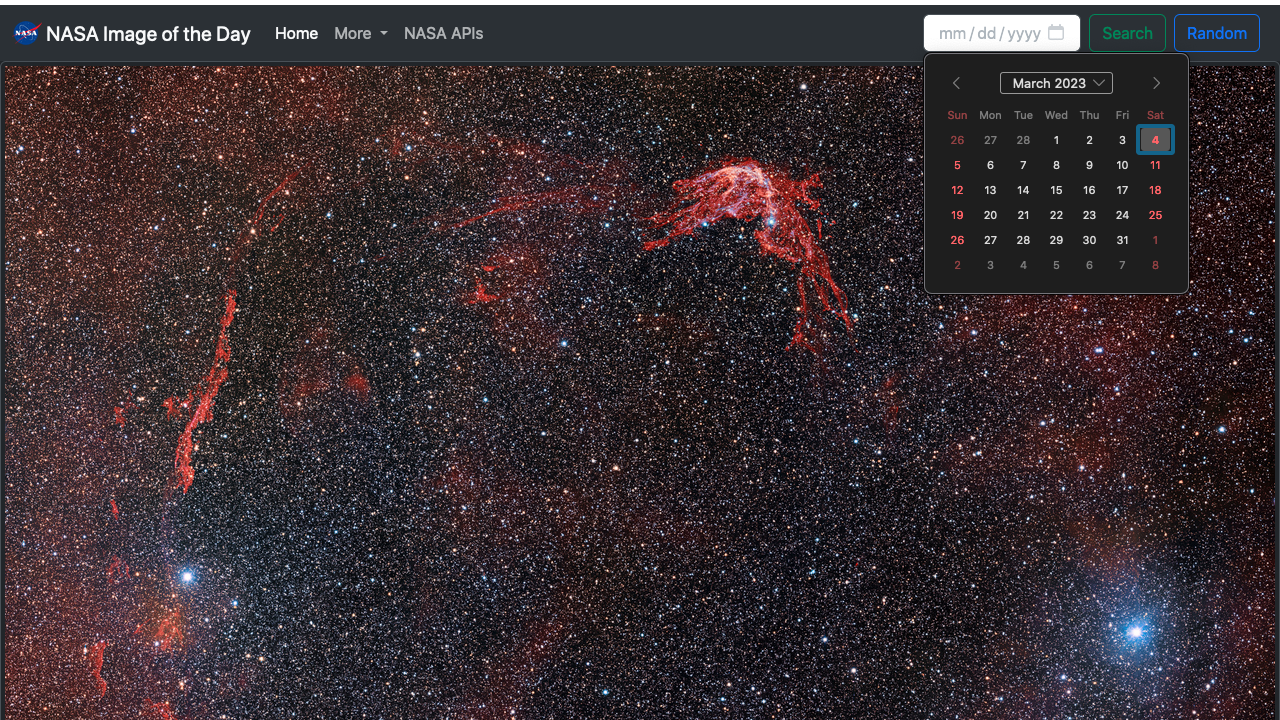This screenshot has width=1280, height=720.
Task: Click the green Search button
Action: (x=1127, y=33)
